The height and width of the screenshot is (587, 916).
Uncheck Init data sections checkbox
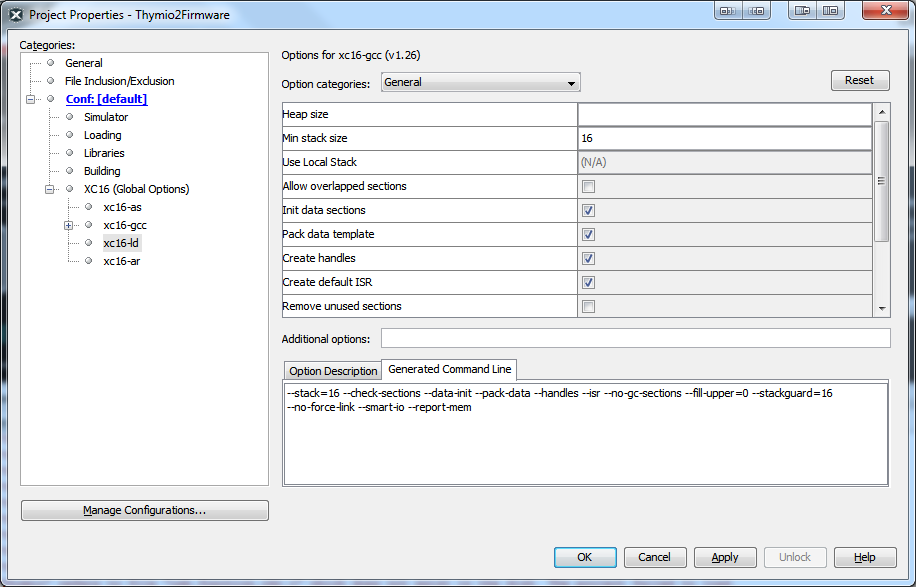588,210
